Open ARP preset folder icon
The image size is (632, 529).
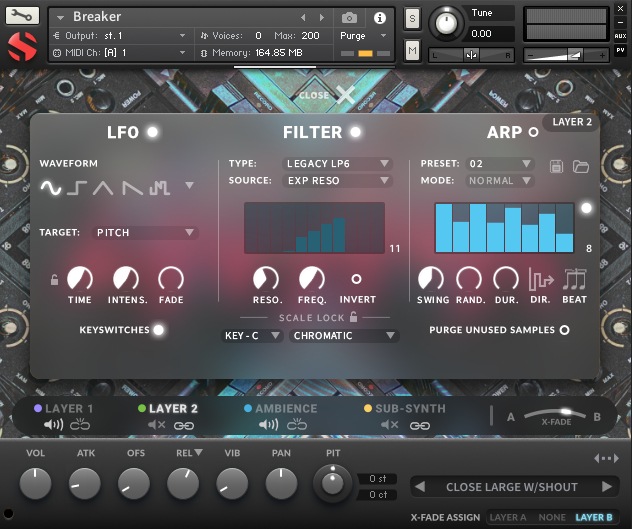tap(581, 165)
